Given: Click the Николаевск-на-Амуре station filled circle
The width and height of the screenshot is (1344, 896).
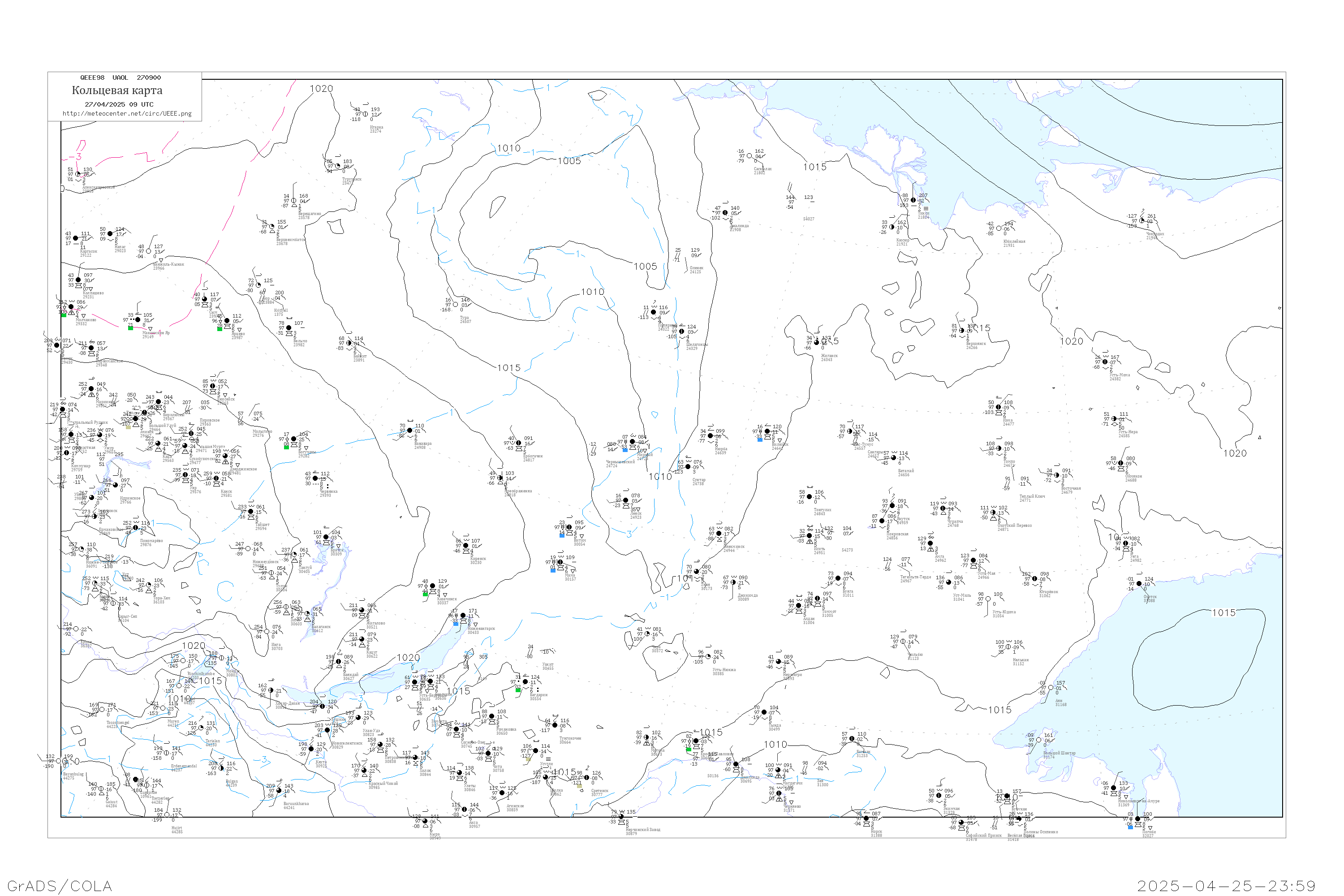Looking at the screenshot, I should pyautogui.click(x=1114, y=788).
